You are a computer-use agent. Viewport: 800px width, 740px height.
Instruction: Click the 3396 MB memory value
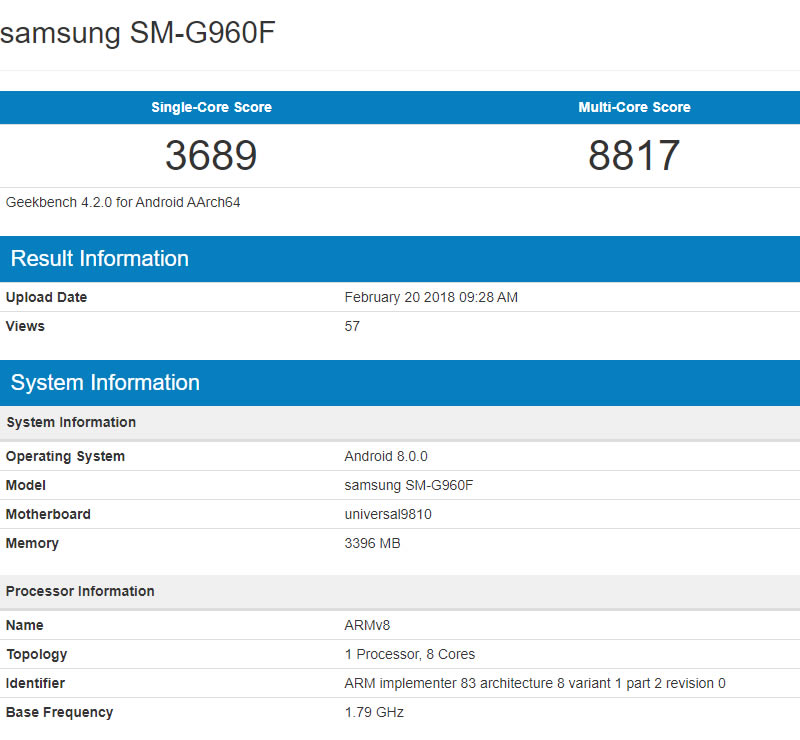click(x=372, y=543)
